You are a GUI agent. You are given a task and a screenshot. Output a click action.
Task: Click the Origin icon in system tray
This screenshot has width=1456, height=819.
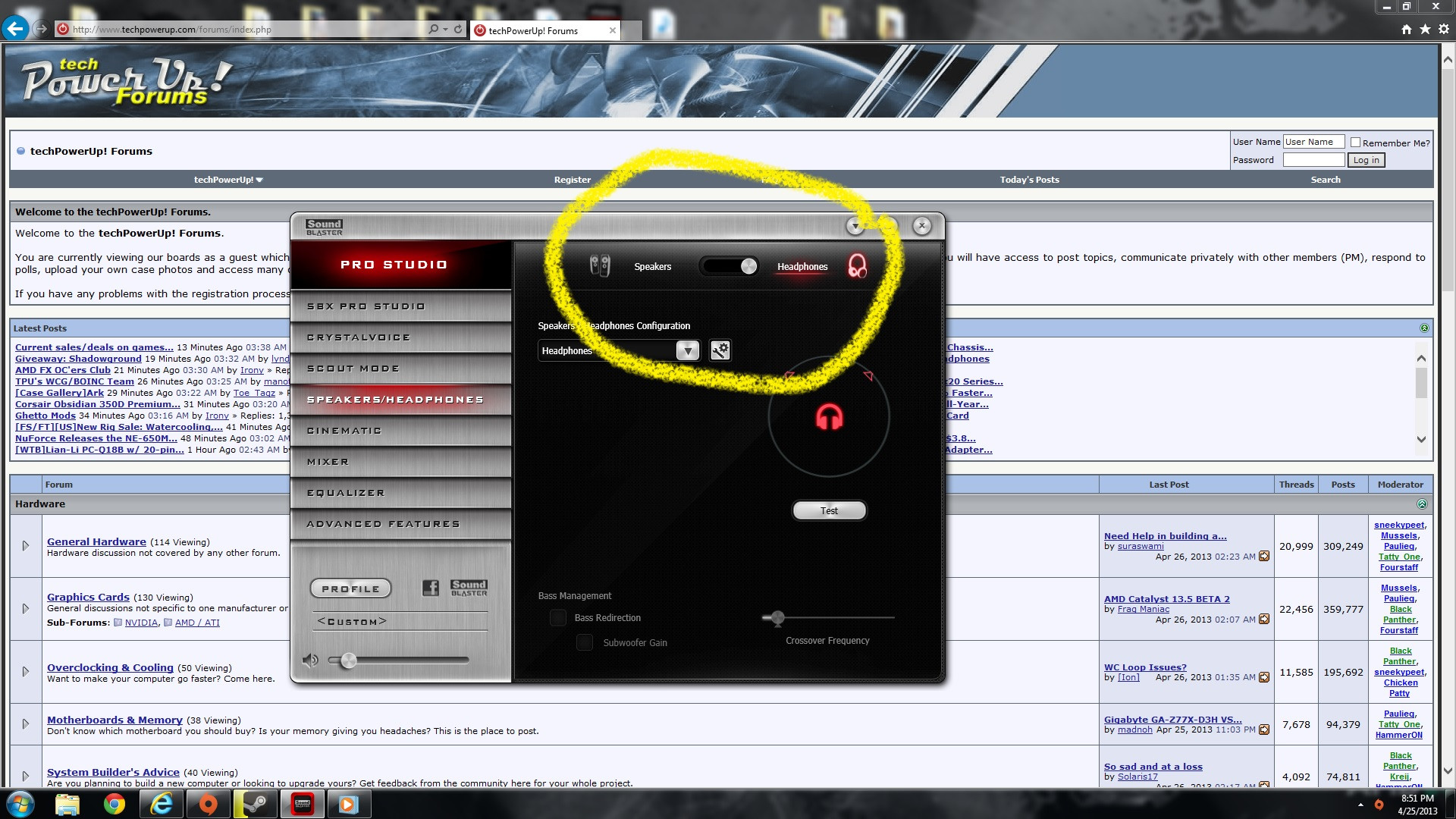pos(1379,805)
